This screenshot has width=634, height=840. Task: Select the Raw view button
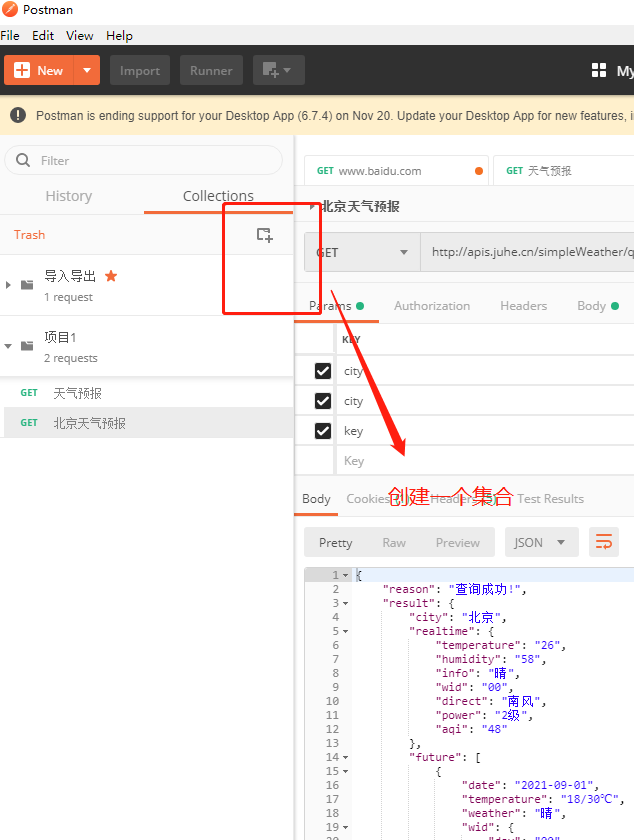pos(394,543)
